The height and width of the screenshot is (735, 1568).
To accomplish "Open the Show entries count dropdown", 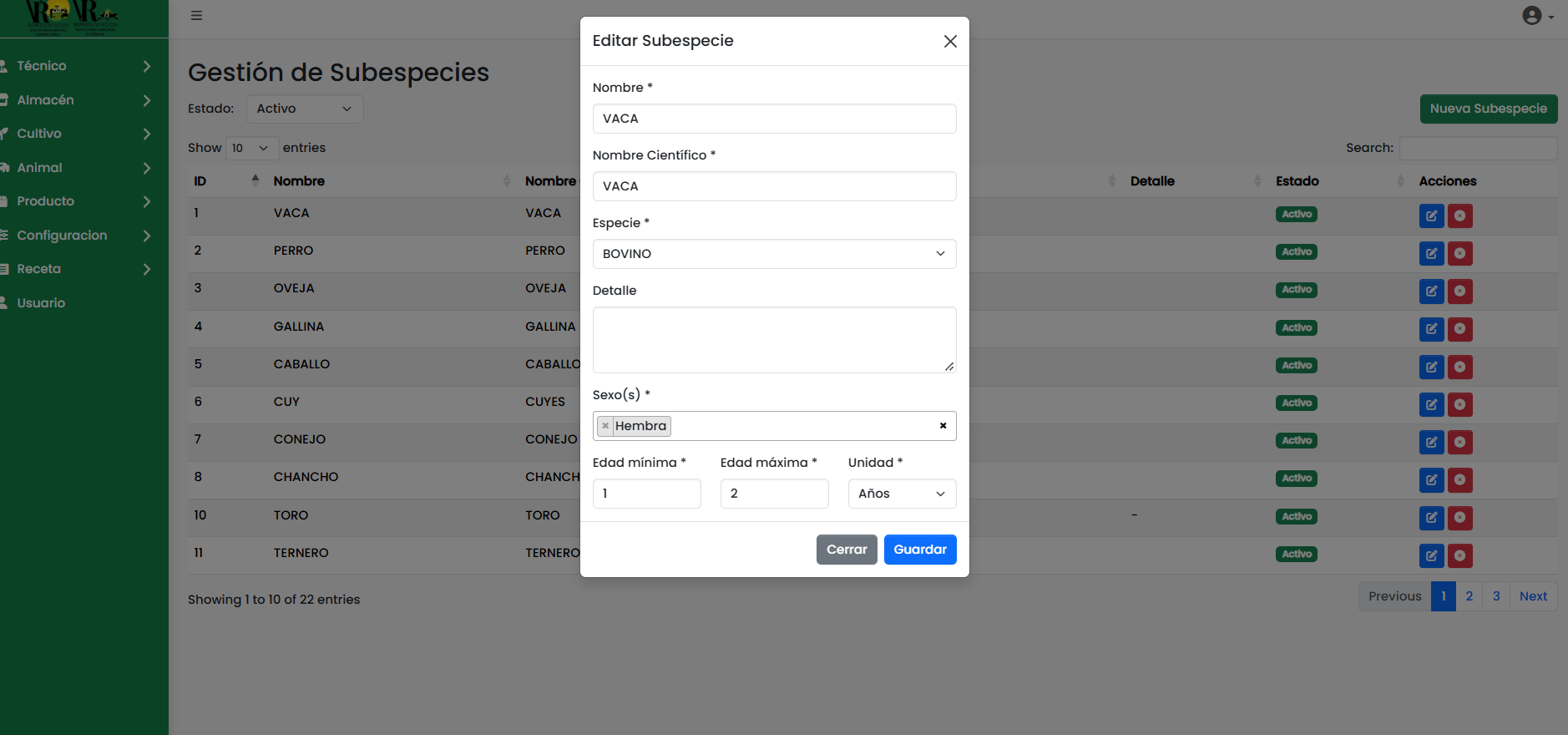I will point(251,148).
